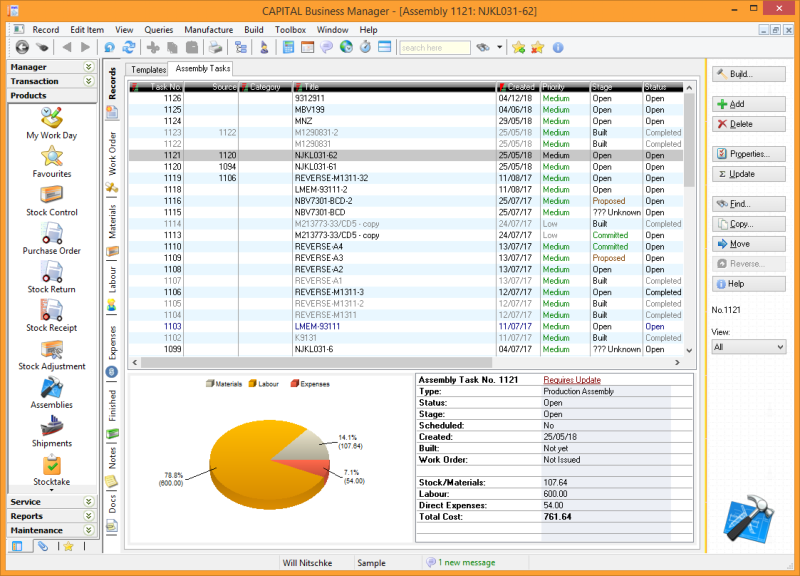Click the Undo blue arrow toolbar icon
This screenshot has height=576, width=800.
point(109,47)
